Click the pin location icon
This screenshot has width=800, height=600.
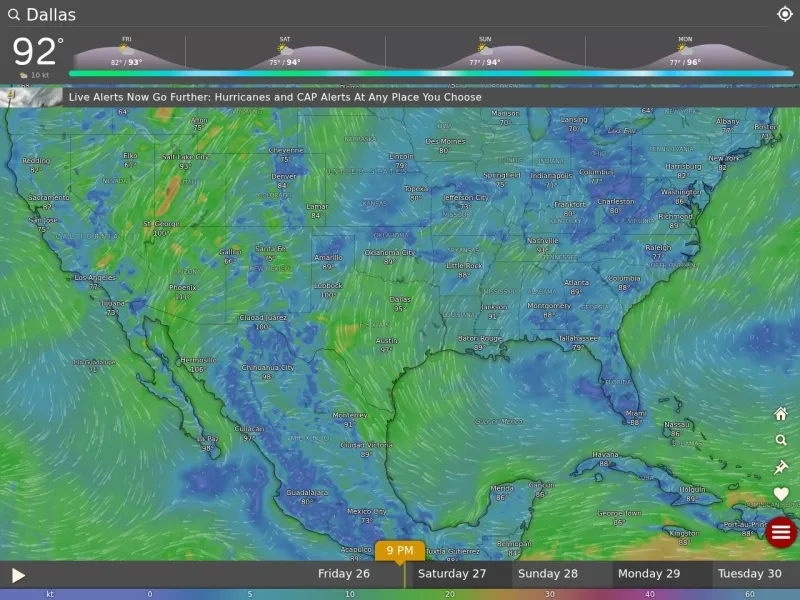(781, 467)
